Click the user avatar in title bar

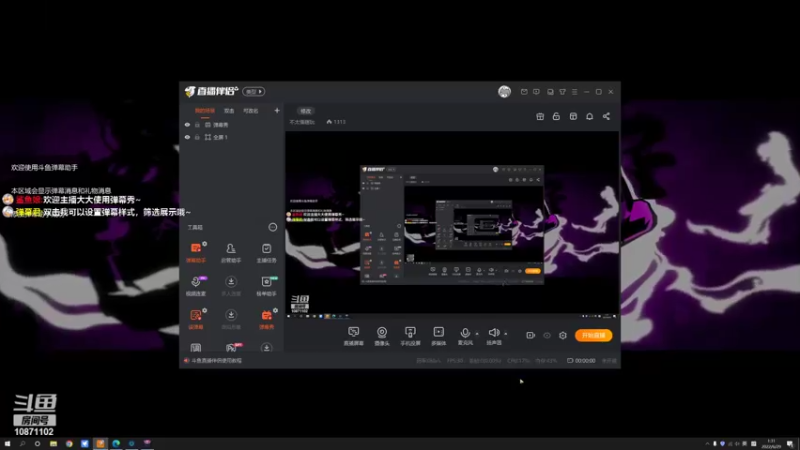pos(505,92)
